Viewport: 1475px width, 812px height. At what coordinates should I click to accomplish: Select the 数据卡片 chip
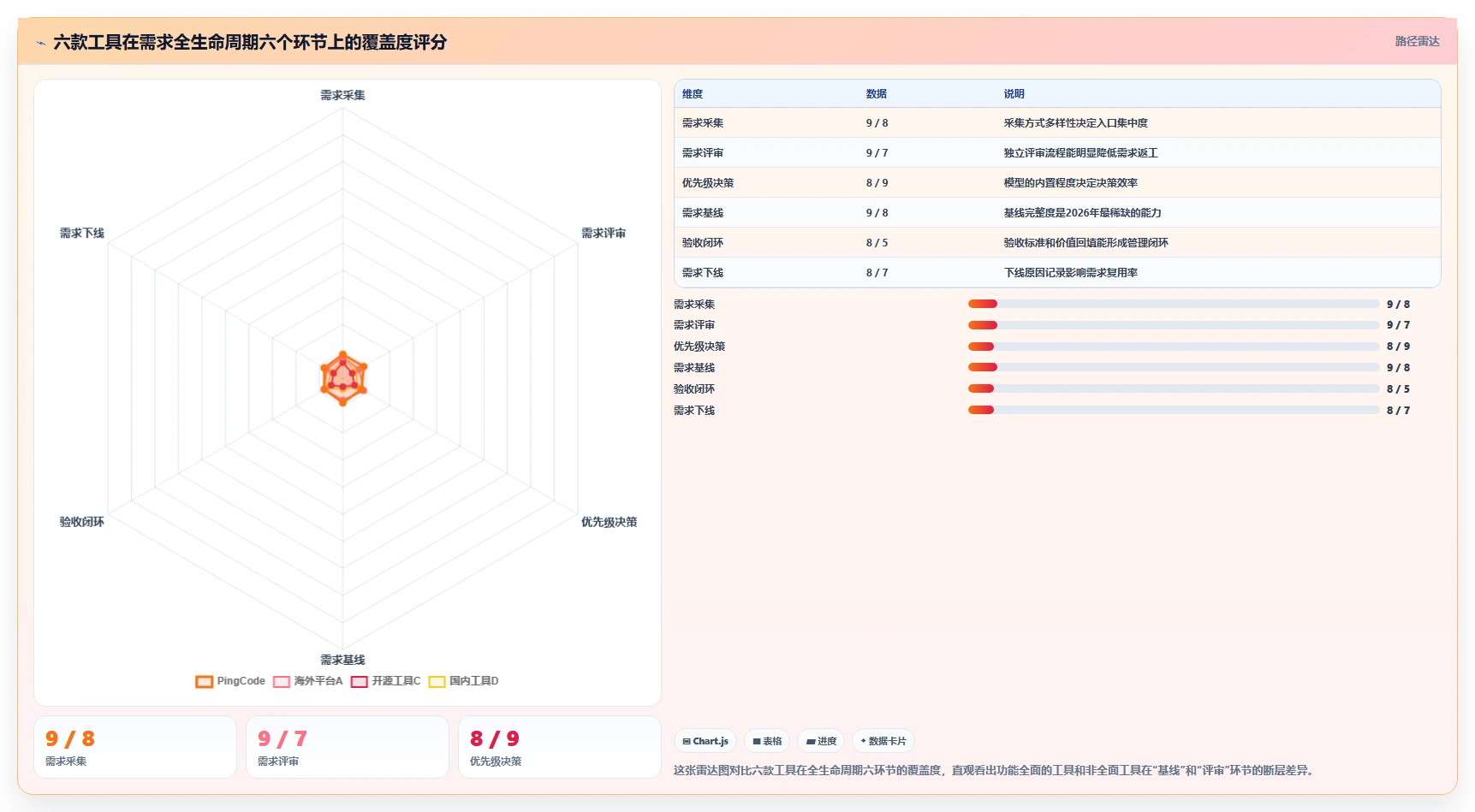coord(883,741)
